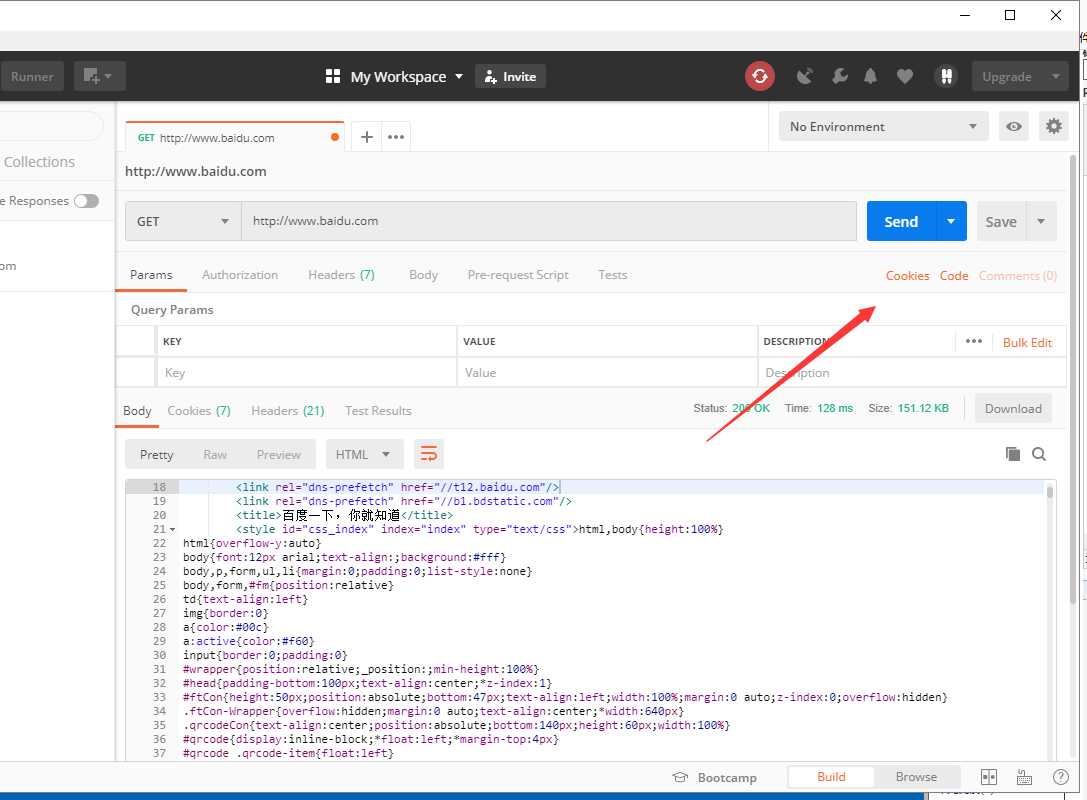
Task: Download the response
Action: pyautogui.click(x=1014, y=408)
